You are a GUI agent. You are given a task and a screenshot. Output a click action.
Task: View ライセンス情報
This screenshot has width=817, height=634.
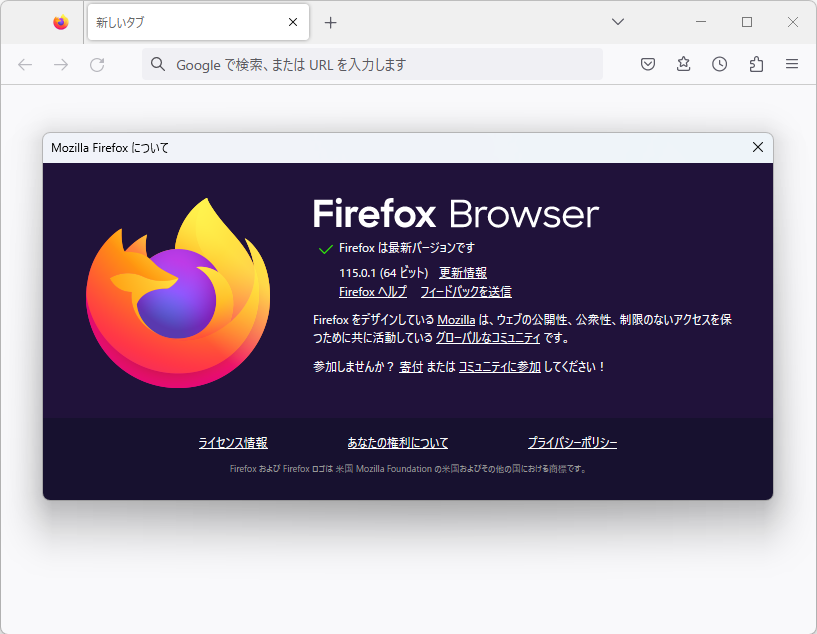[231, 442]
